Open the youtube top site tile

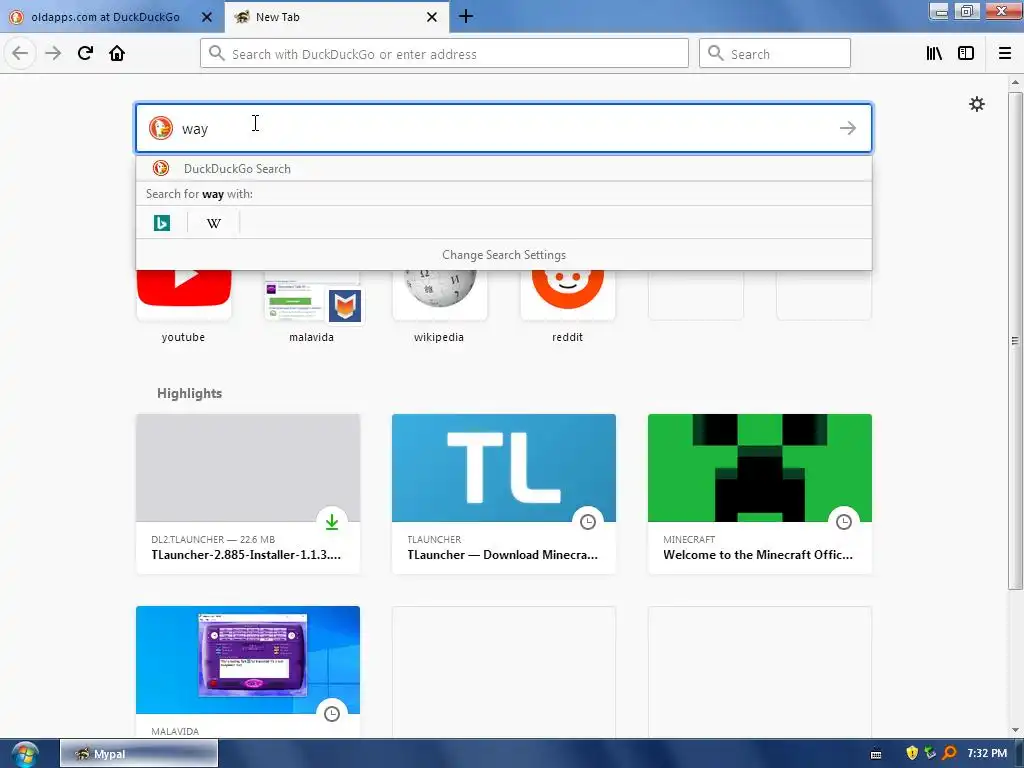coord(184,307)
